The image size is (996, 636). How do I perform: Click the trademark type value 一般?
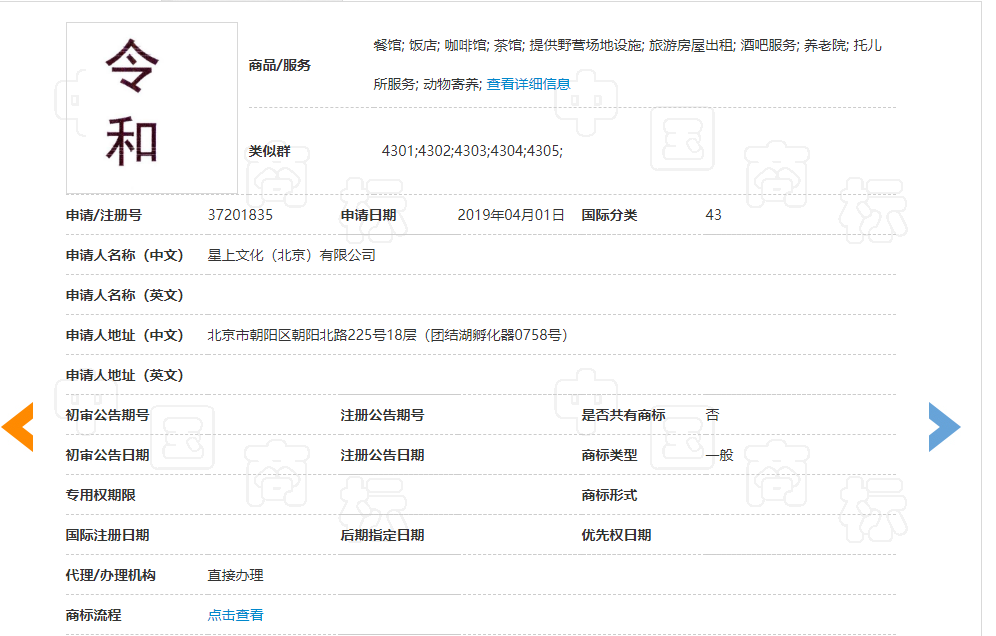(x=719, y=455)
